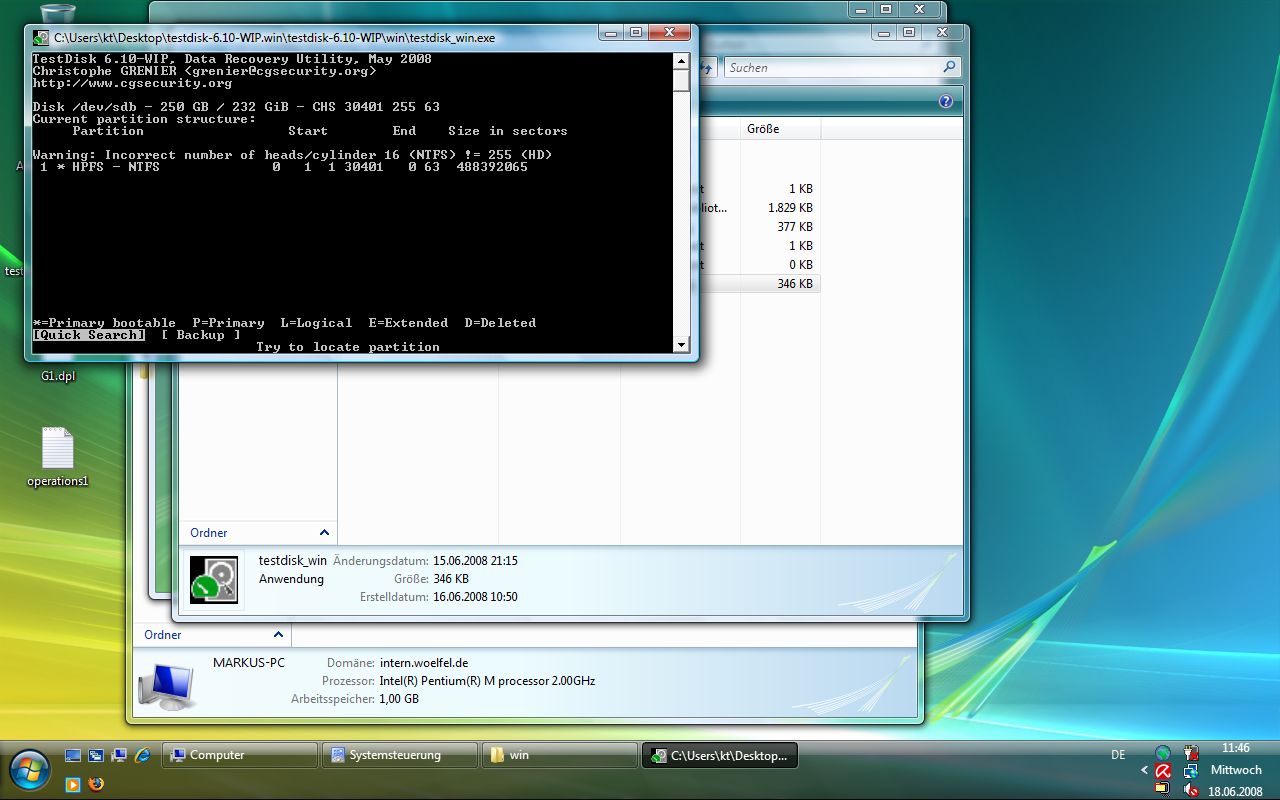Select the Backup option in TestDisk
1280x800 pixels.
pos(200,335)
